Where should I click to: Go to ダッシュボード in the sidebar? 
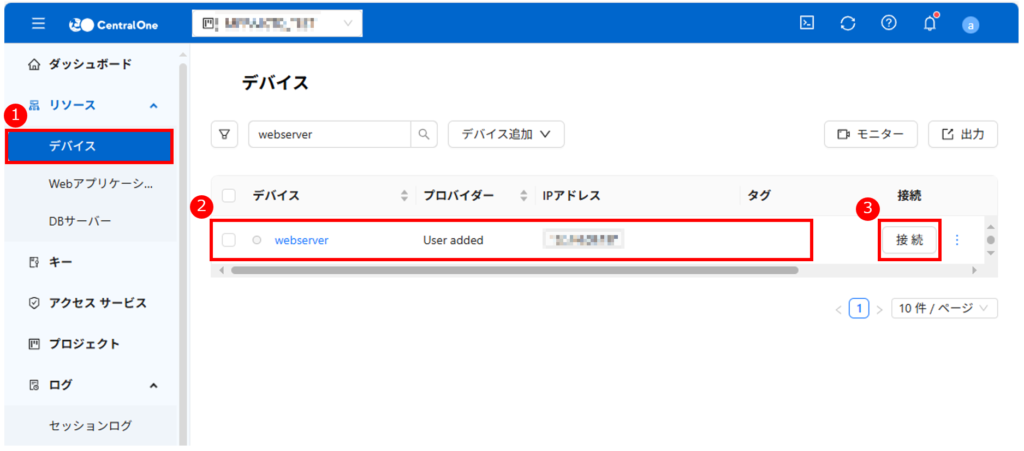tap(90, 64)
